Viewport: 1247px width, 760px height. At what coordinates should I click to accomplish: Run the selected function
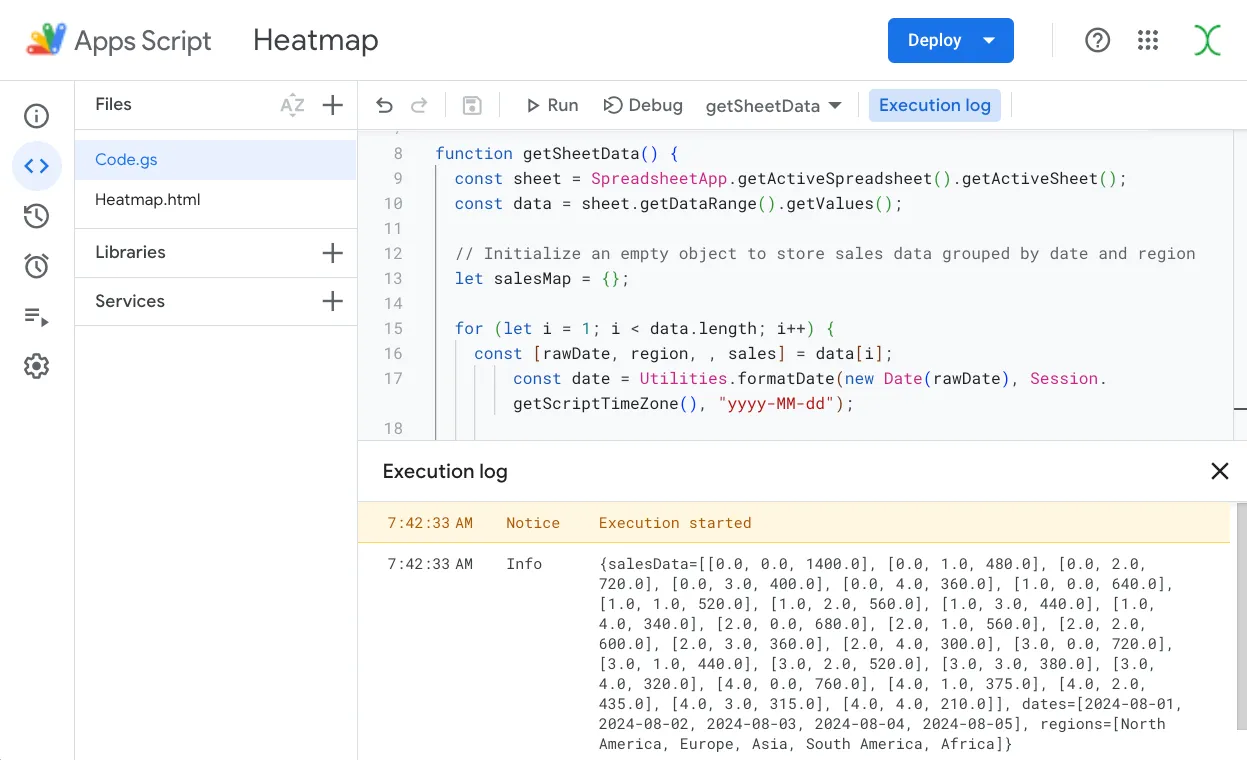tap(552, 105)
